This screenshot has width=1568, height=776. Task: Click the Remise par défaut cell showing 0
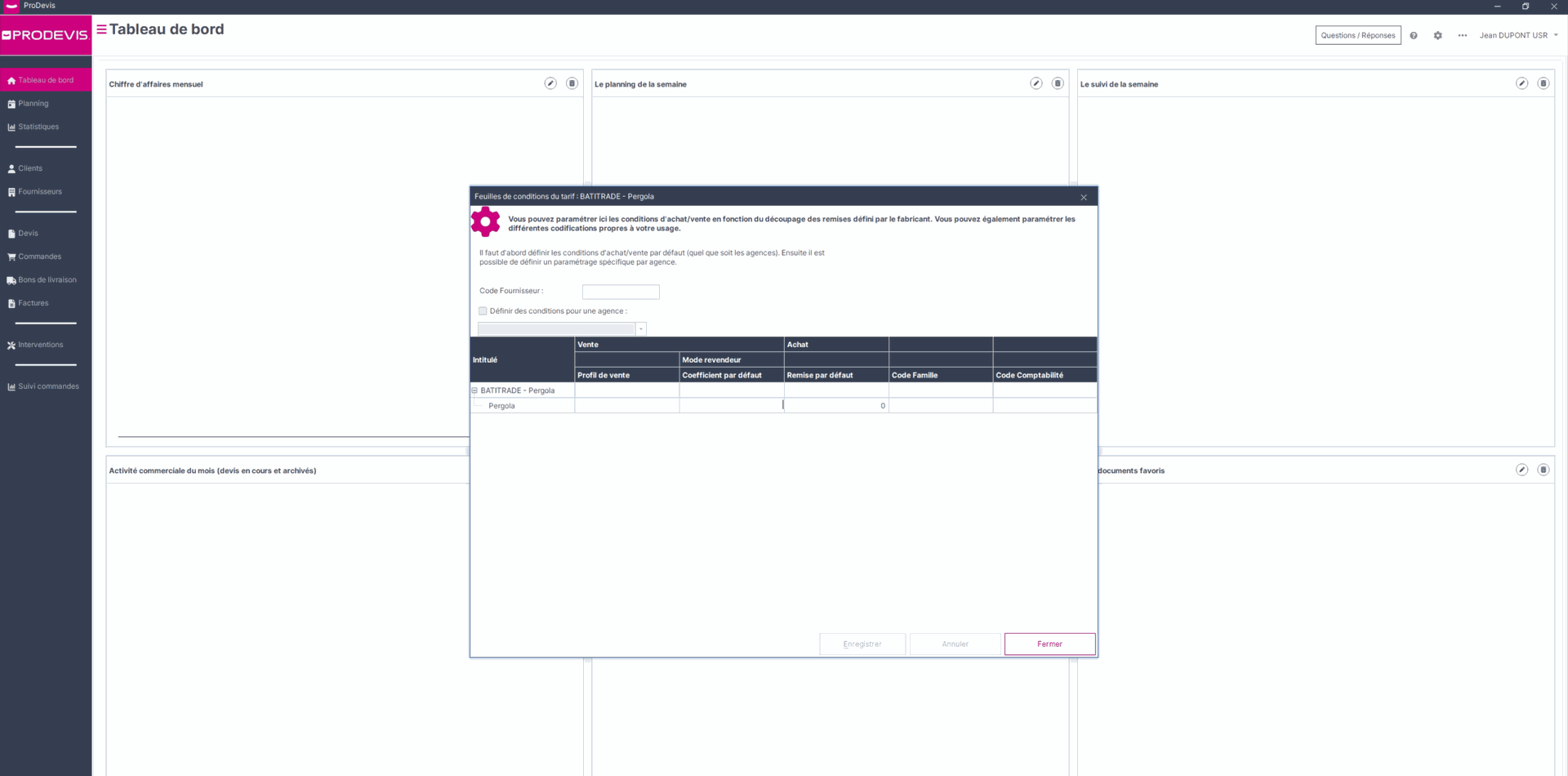pos(836,406)
